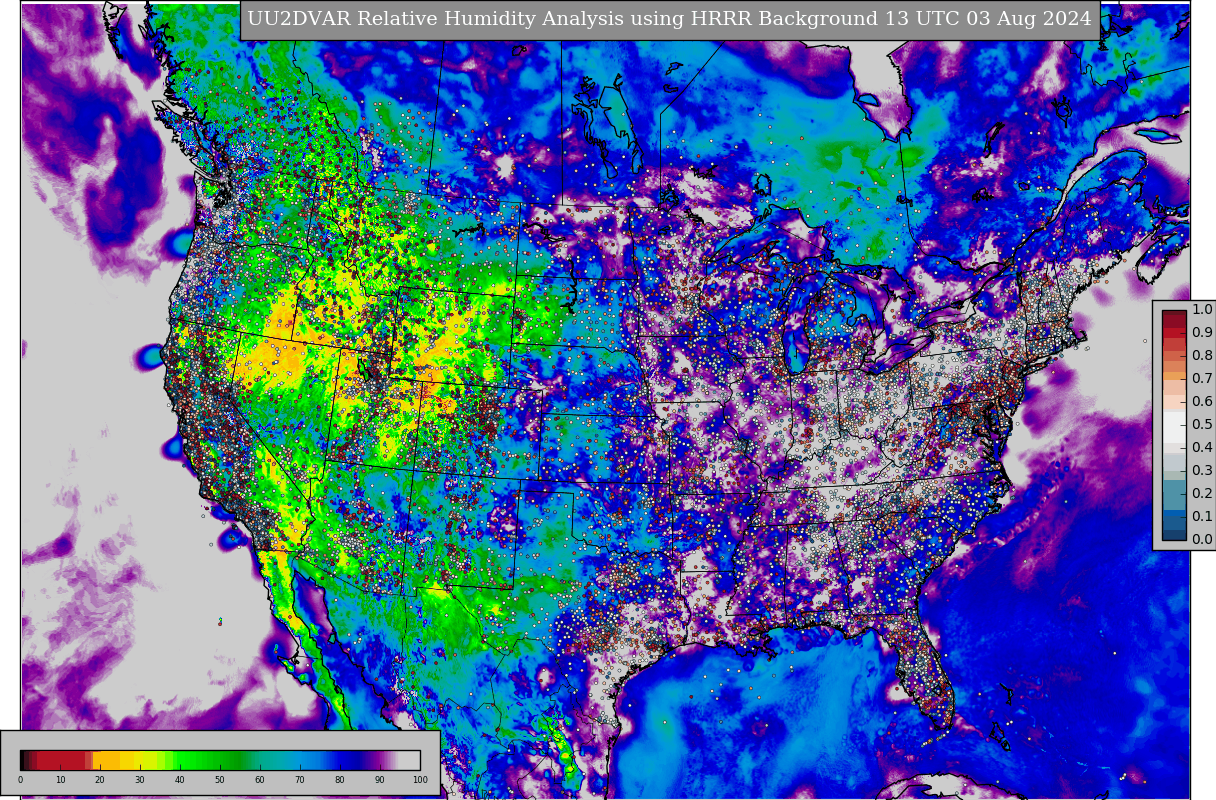Screen dimensions: 1216x800
Task: Click the 0.0 label on the right legend
Action: 1202,540
